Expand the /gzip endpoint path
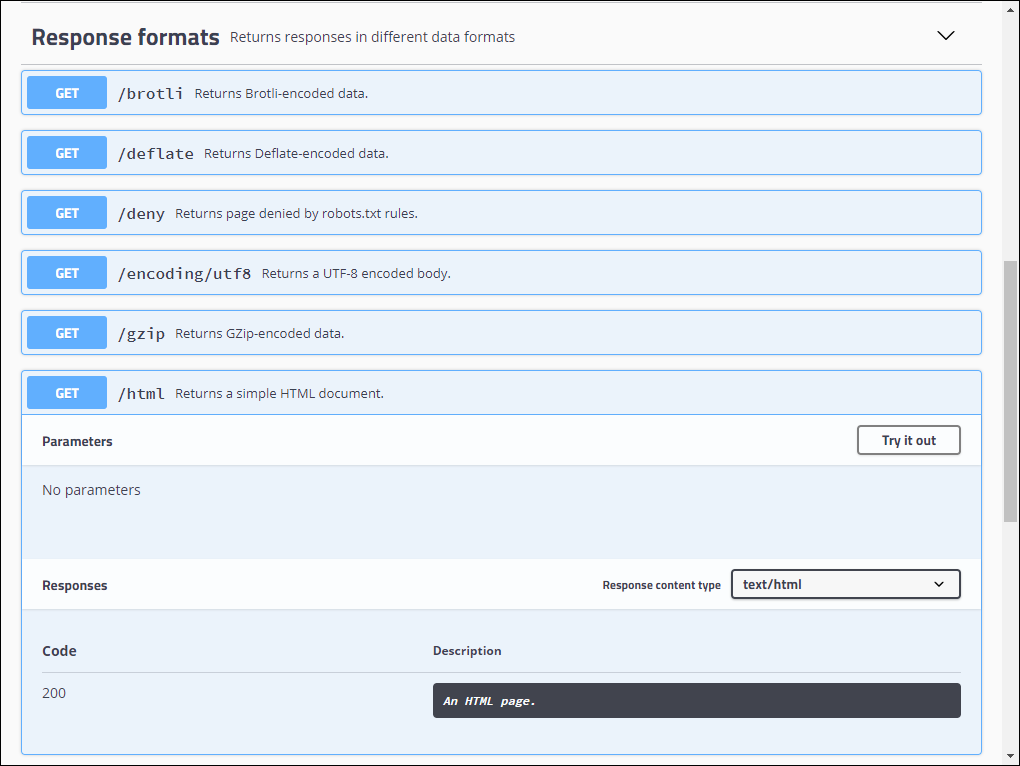This screenshot has width=1020, height=766. click(x=141, y=333)
